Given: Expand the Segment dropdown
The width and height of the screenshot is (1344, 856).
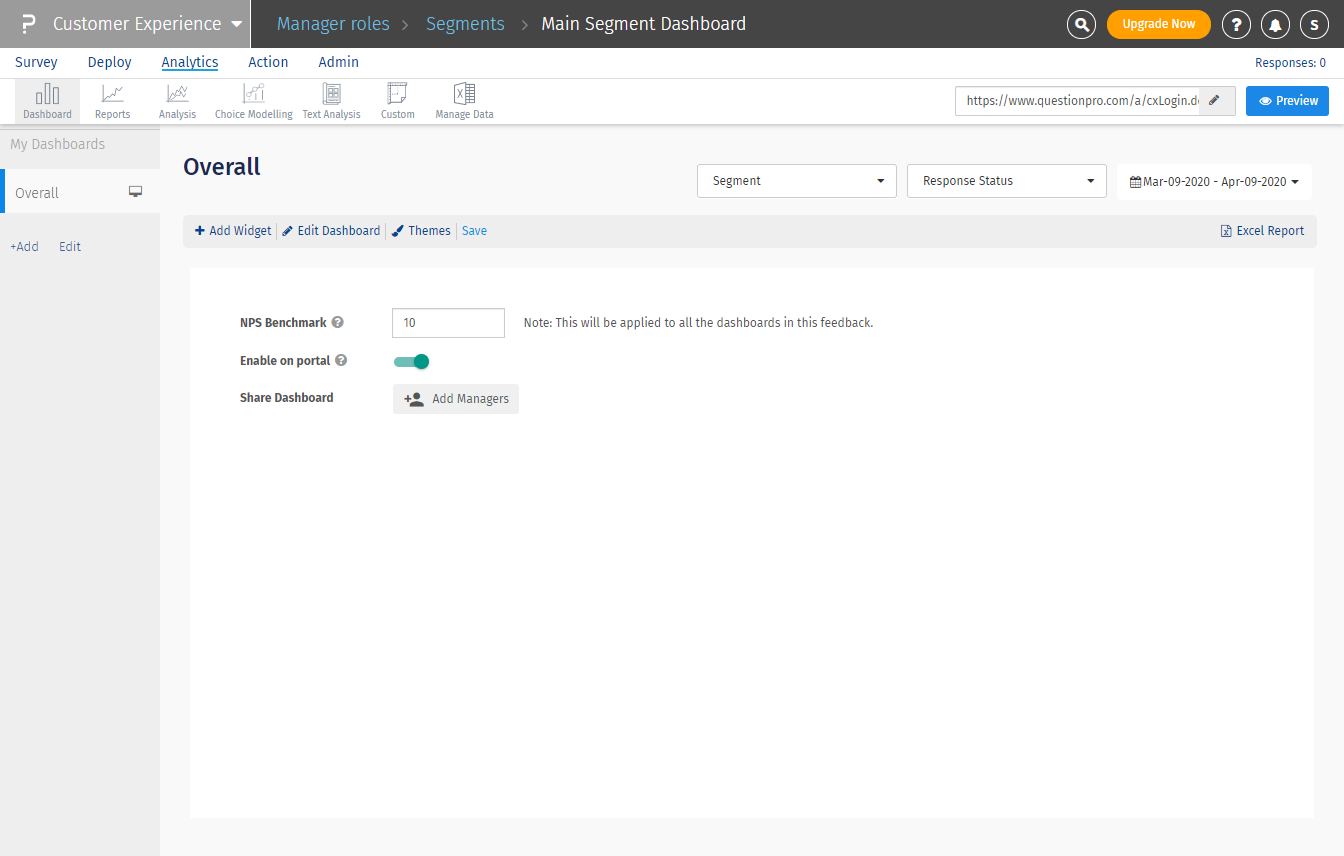Looking at the screenshot, I should point(797,181).
